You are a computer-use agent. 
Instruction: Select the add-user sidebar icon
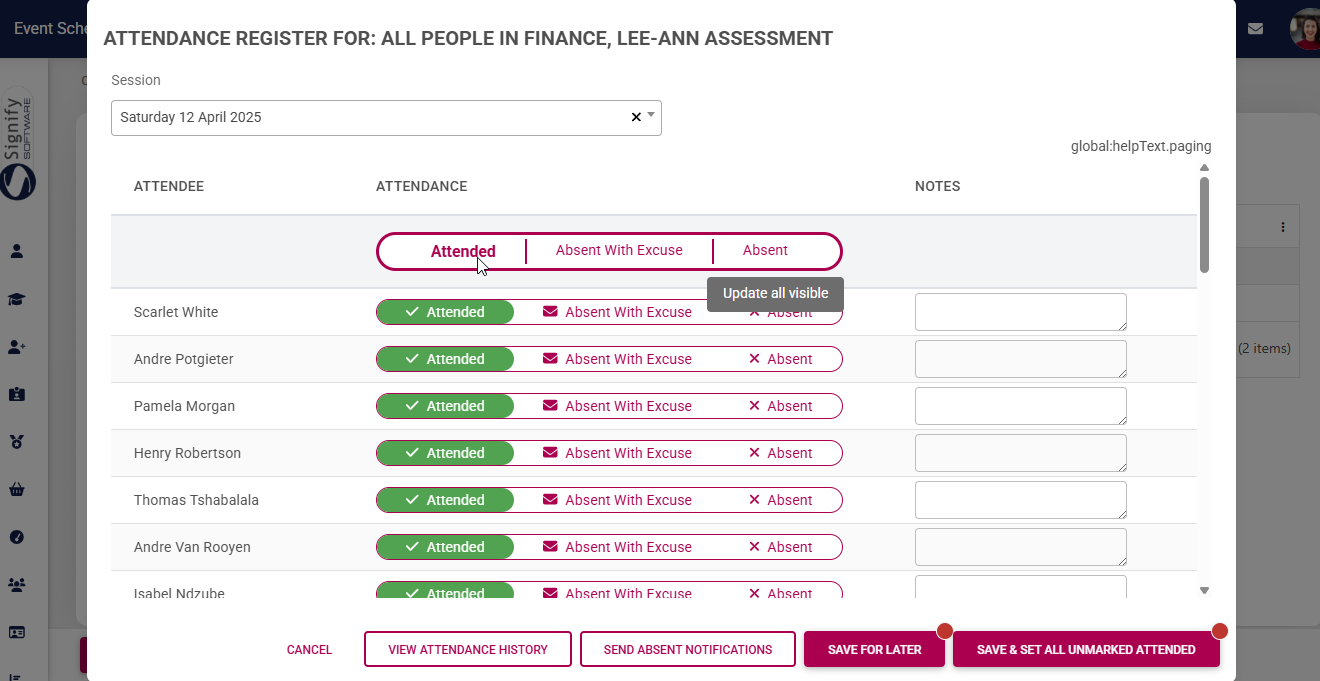tap(17, 347)
